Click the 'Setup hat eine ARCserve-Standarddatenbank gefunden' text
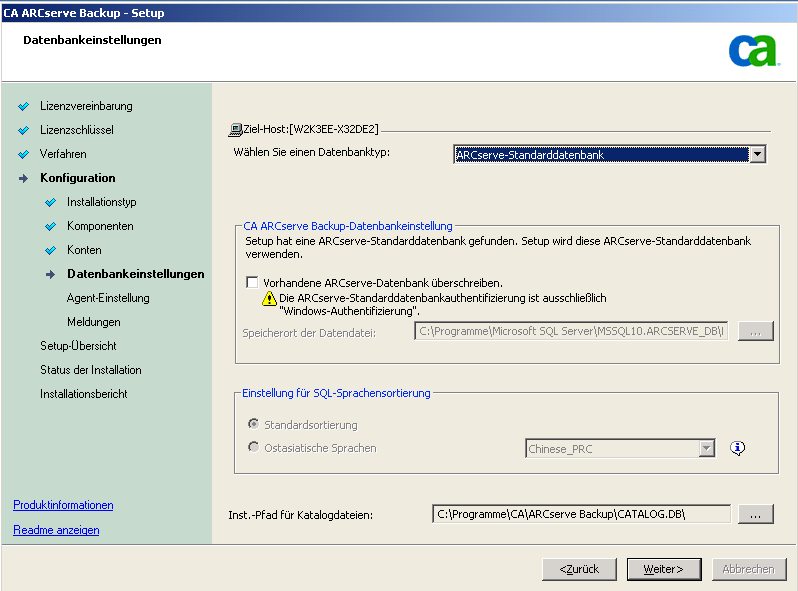Screen dimensions: 798x591 tap(498, 247)
